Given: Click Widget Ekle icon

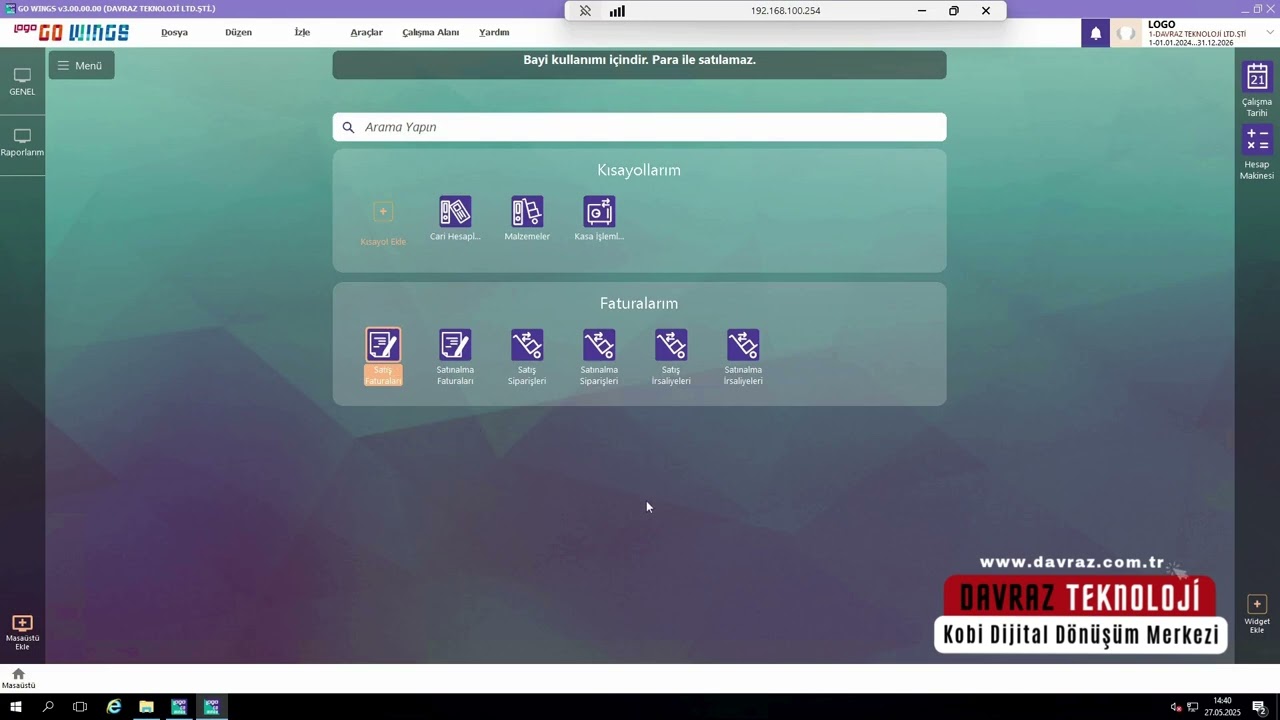Looking at the screenshot, I should click(1257, 604).
